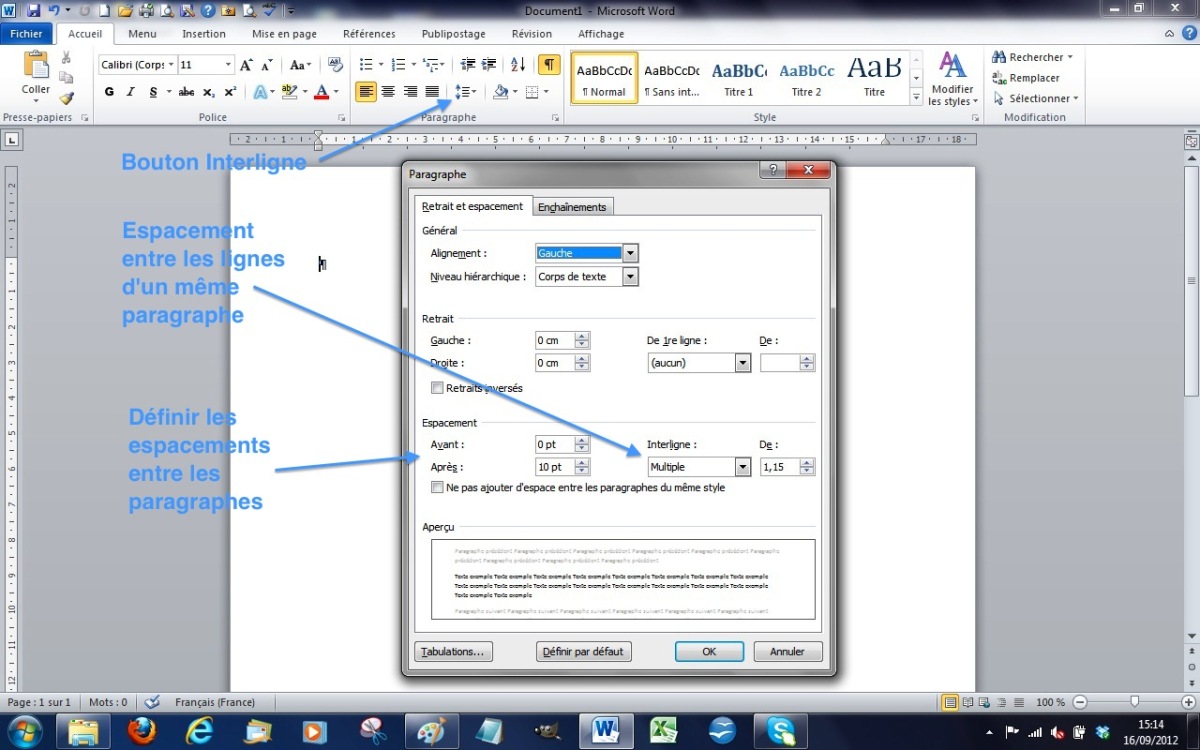Click the De line spacing value field

coord(780,467)
